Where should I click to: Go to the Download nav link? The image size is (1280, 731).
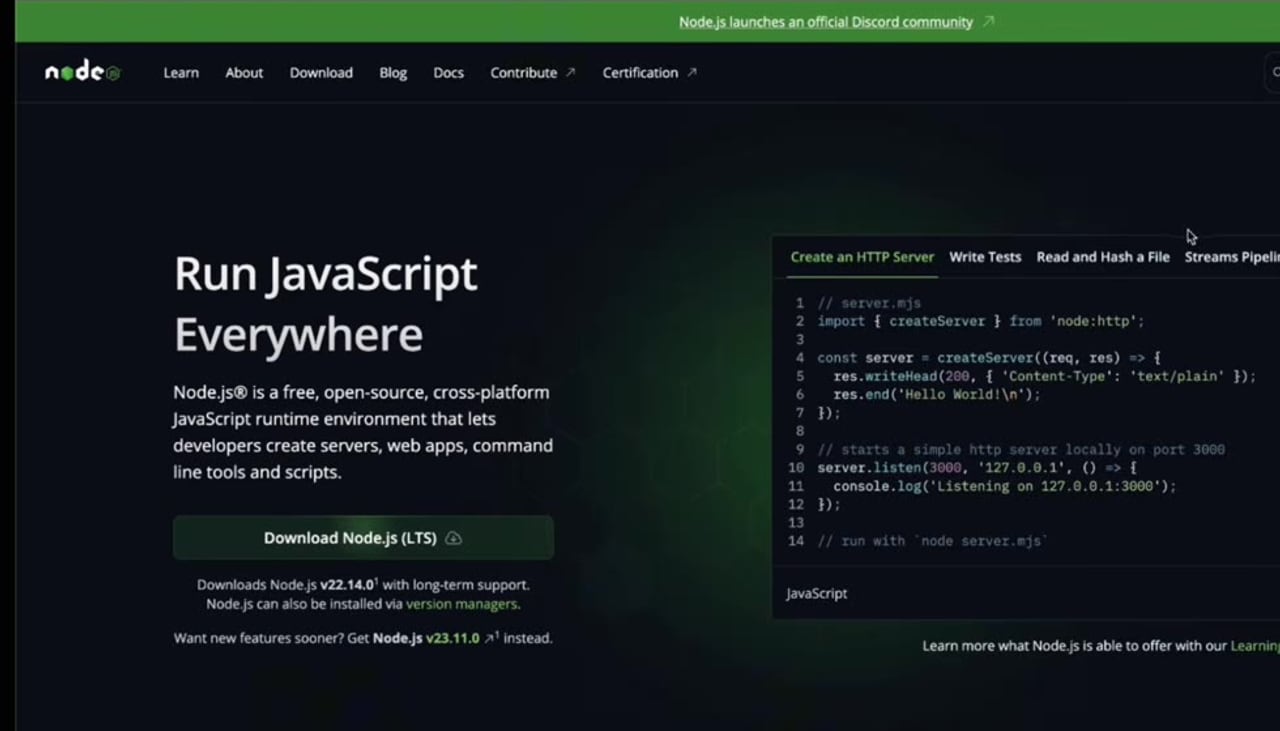(321, 73)
